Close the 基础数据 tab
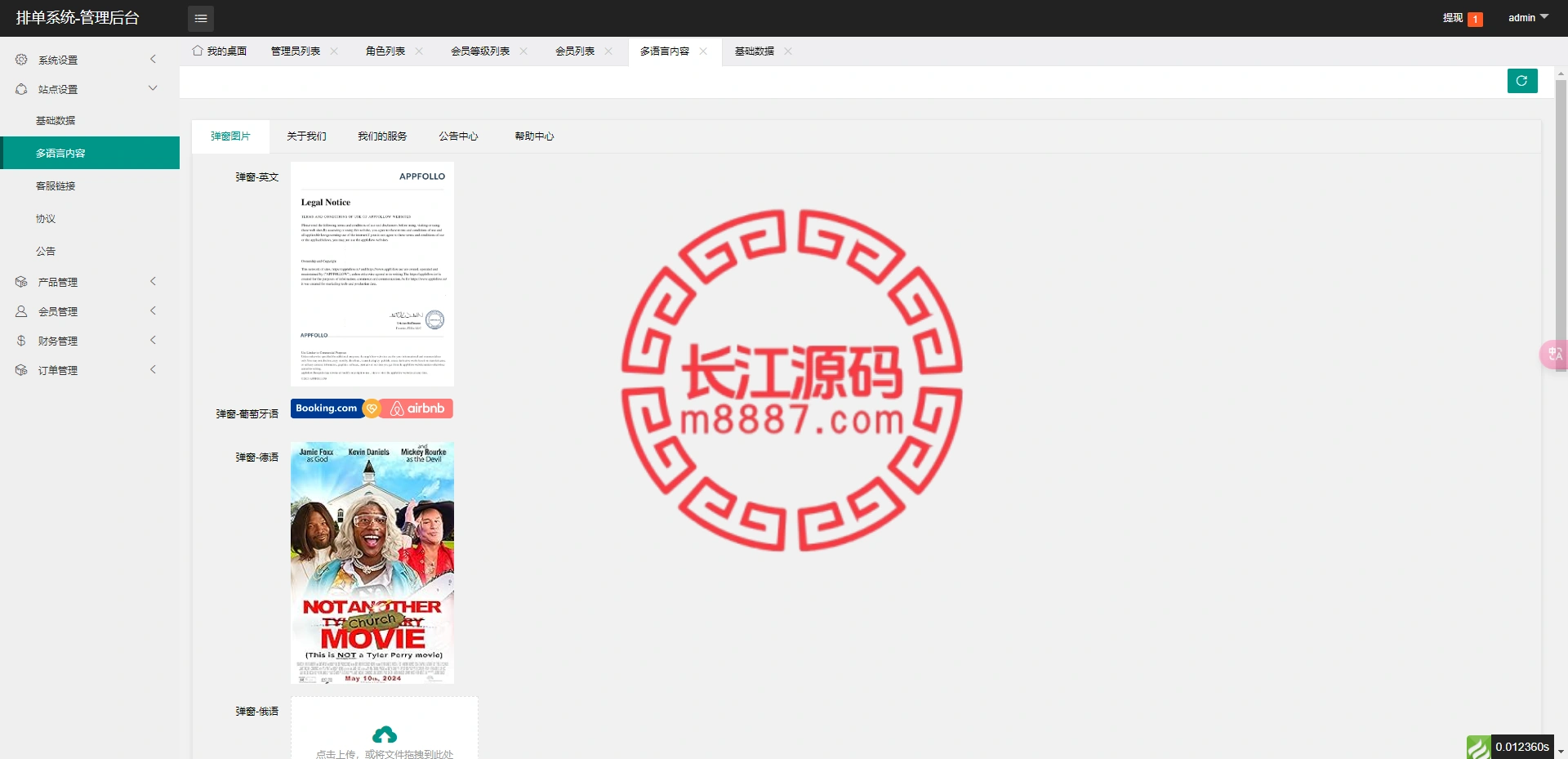 (788, 51)
